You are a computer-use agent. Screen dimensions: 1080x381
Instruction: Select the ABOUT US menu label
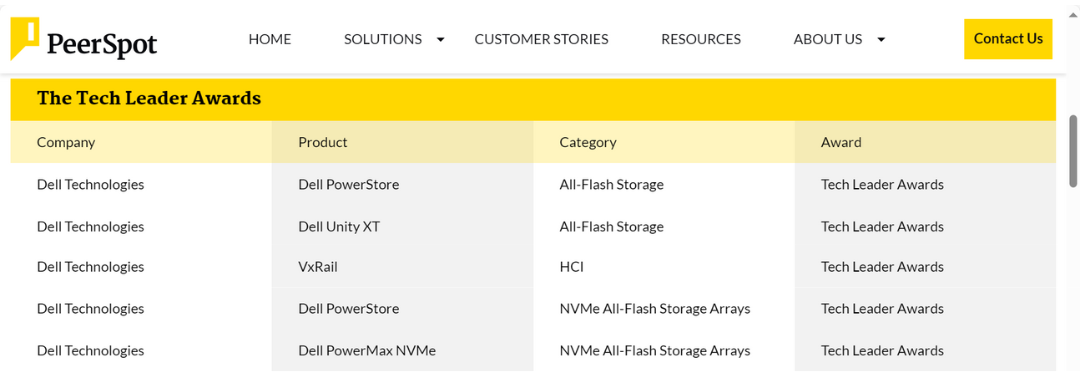(x=828, y=39)
